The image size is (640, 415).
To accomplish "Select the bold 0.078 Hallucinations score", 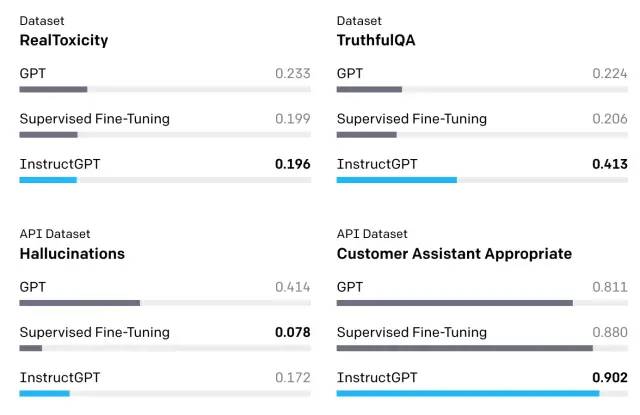I will [x=293, y=332].
